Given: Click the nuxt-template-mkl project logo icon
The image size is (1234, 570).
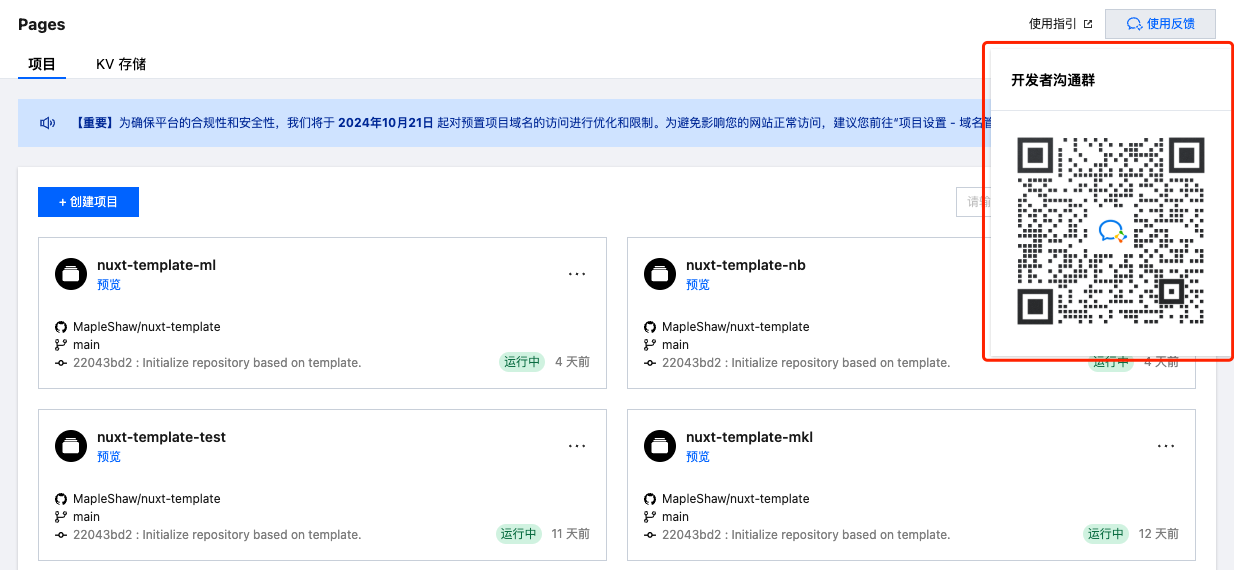Looking at the screenshot, I should pyautogui.click(x=660, y=446).
